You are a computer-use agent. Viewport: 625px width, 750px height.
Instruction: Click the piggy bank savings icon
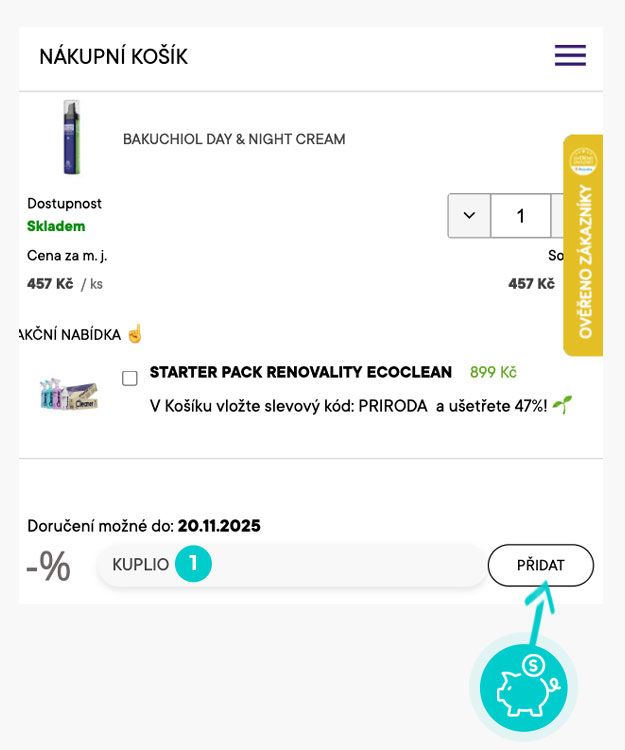(x=524, y=685)
